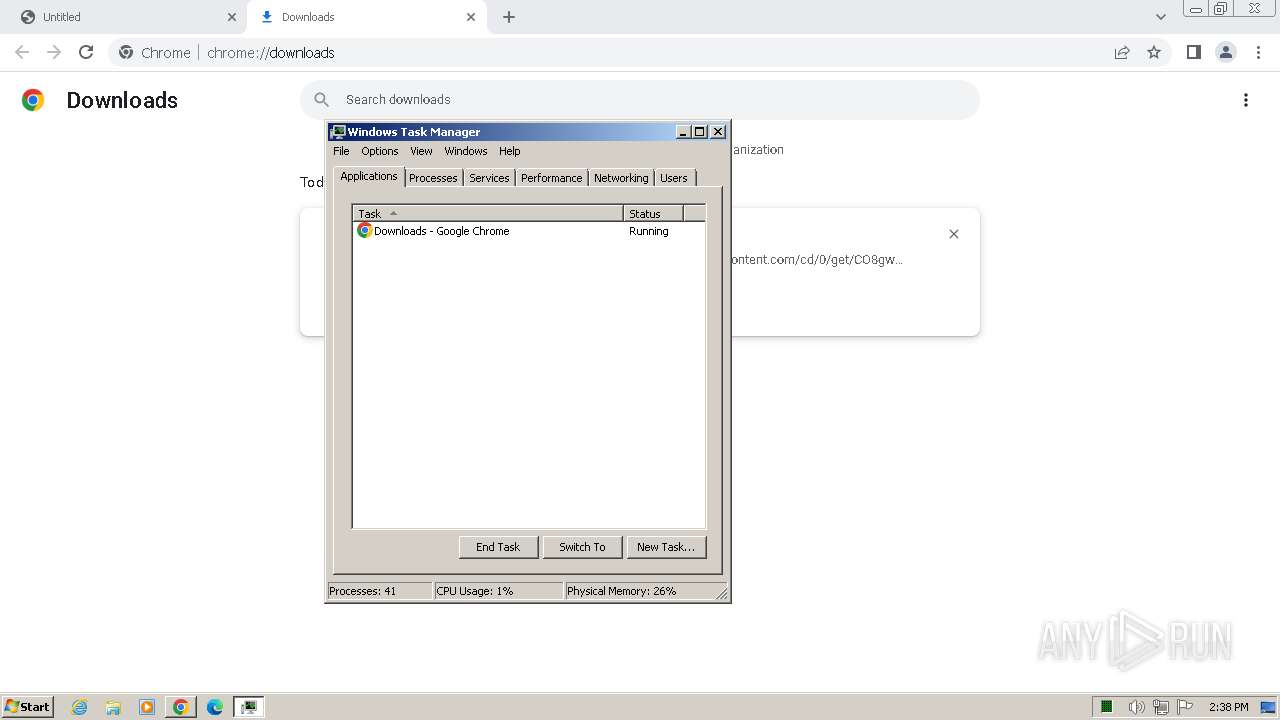This screenshot has width=1280, height=720.
Task: Expand the Chrome tab search dropdown
Action: tap(1160, 17)
